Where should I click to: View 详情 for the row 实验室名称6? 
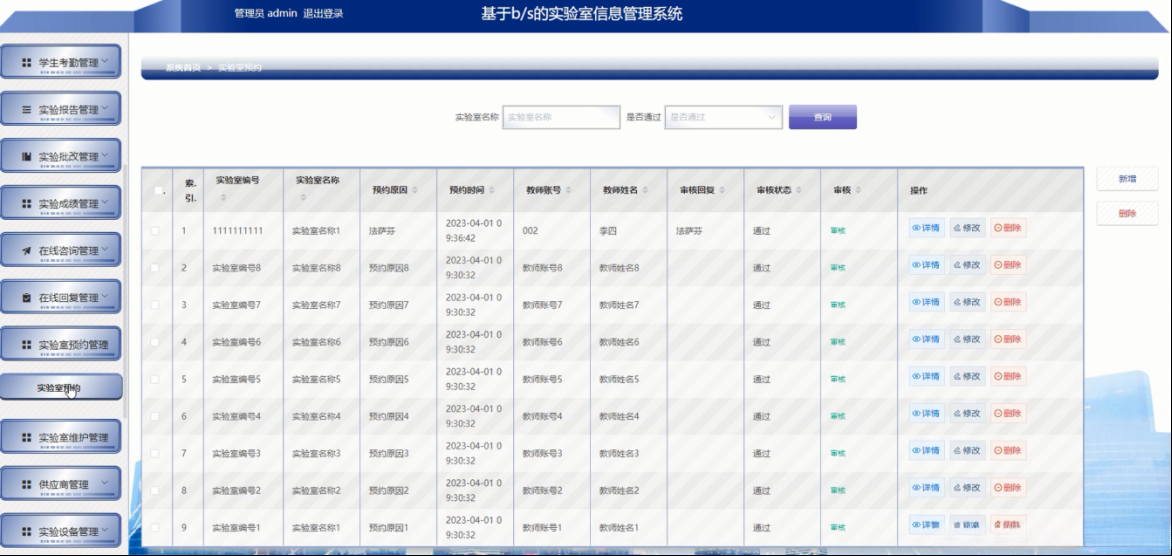[x=926, y=339]
